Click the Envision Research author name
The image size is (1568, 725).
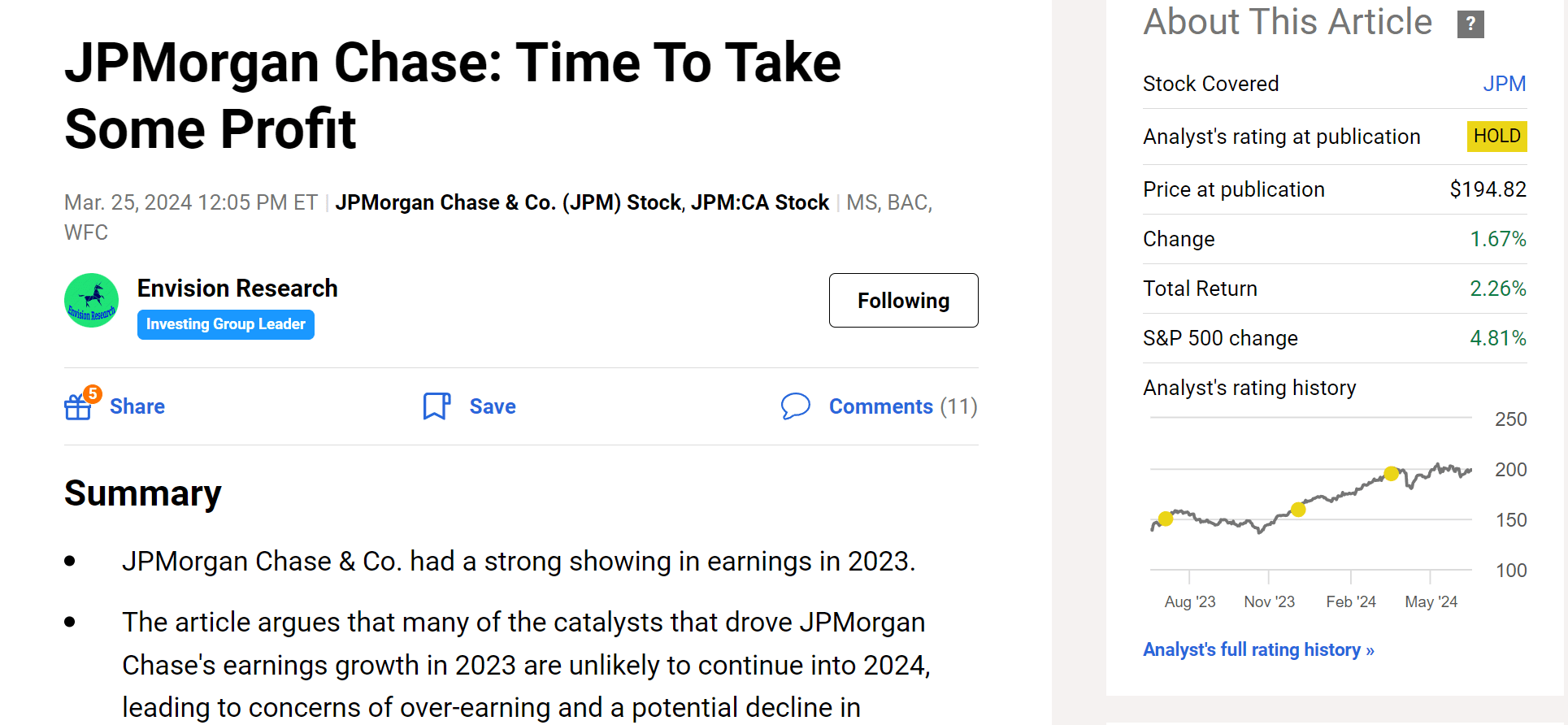click(x=237, y=289)
